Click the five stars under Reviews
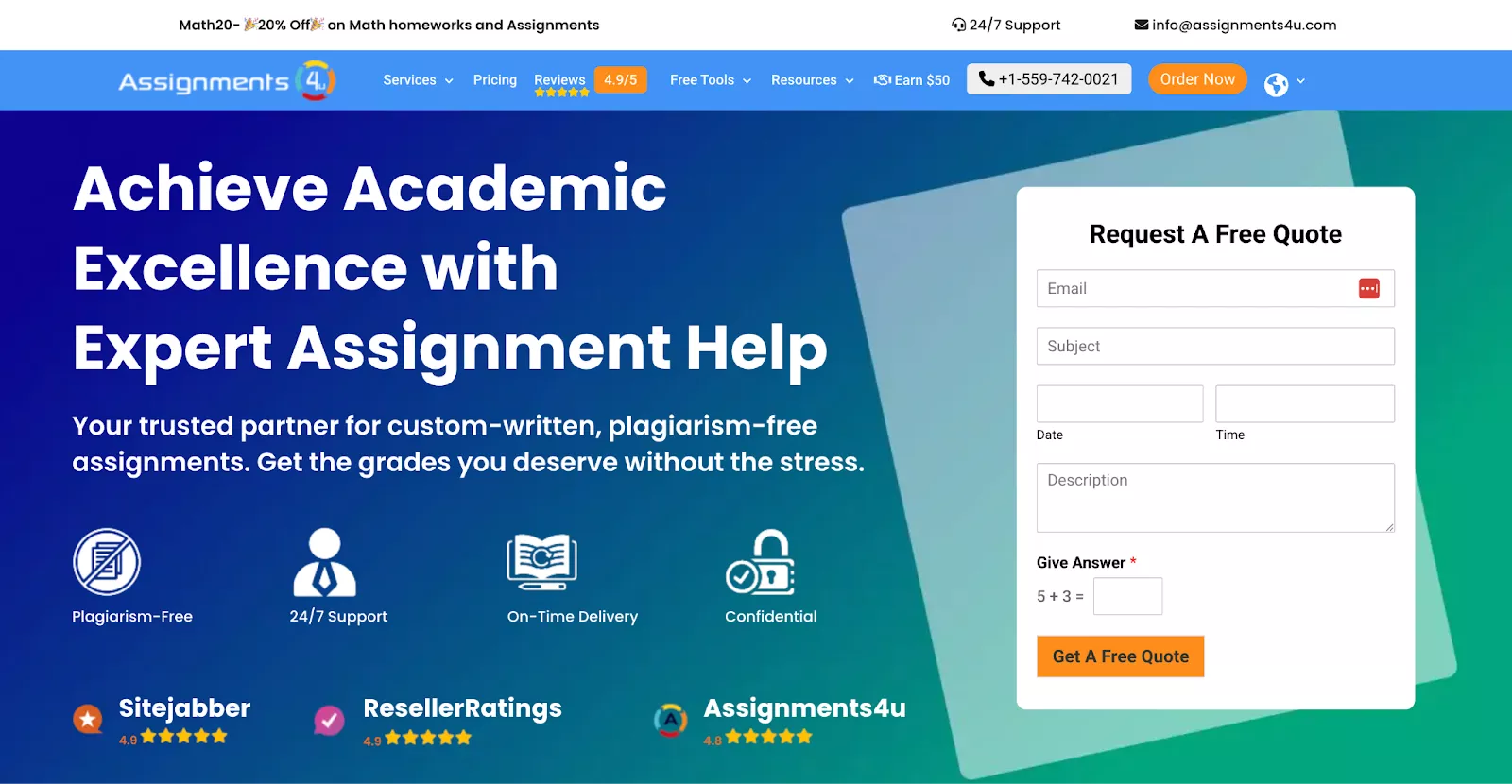The image size is (1512, 784). (561, 93)
